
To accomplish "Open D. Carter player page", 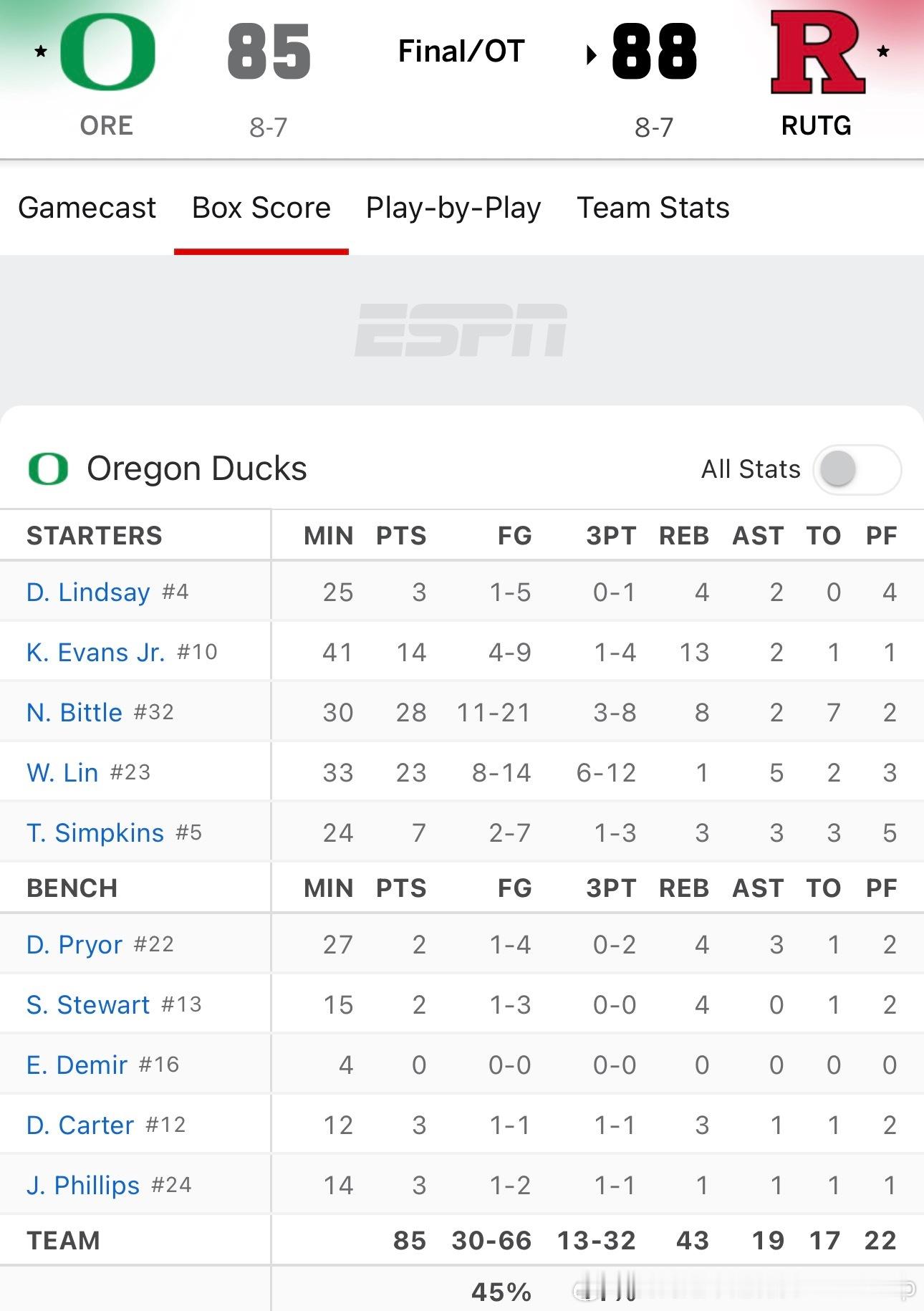I will 80,1125.
